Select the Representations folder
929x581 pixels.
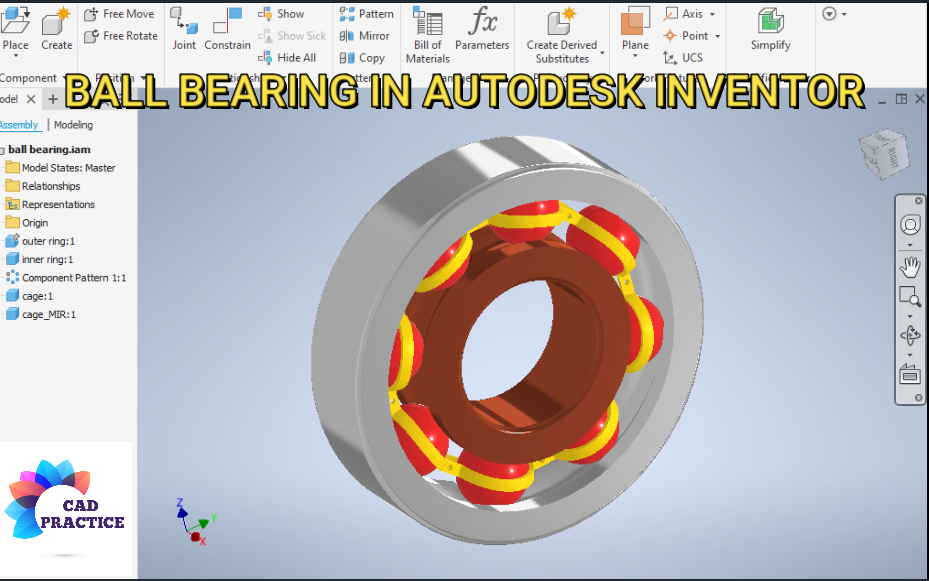[x=50, y=204]
